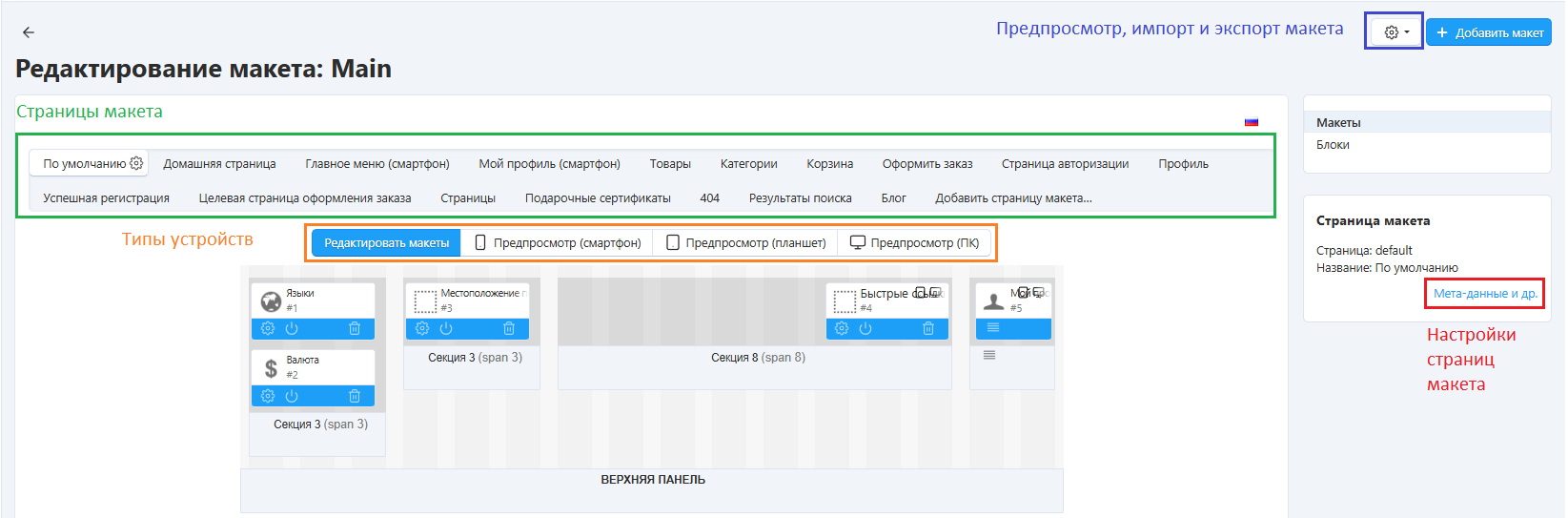Screen dimensions: 1568x518
Task: Click the Добавить макет button
Action: coord(1489,32)
